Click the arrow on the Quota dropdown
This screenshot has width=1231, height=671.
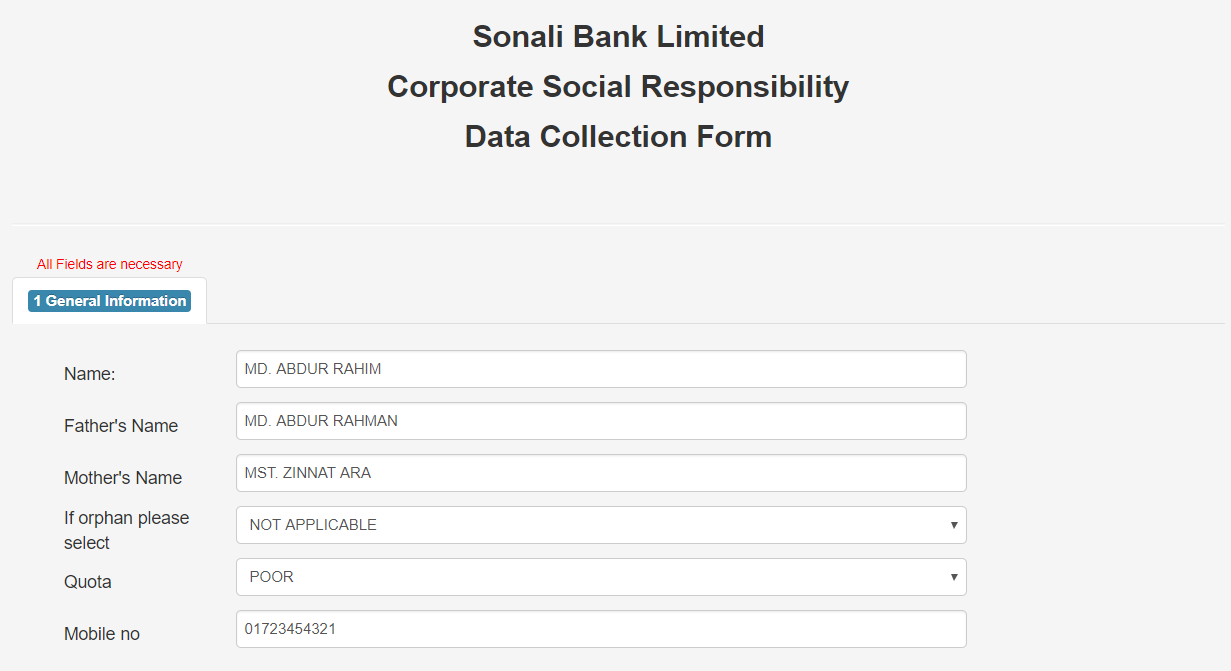click(953, 577)
